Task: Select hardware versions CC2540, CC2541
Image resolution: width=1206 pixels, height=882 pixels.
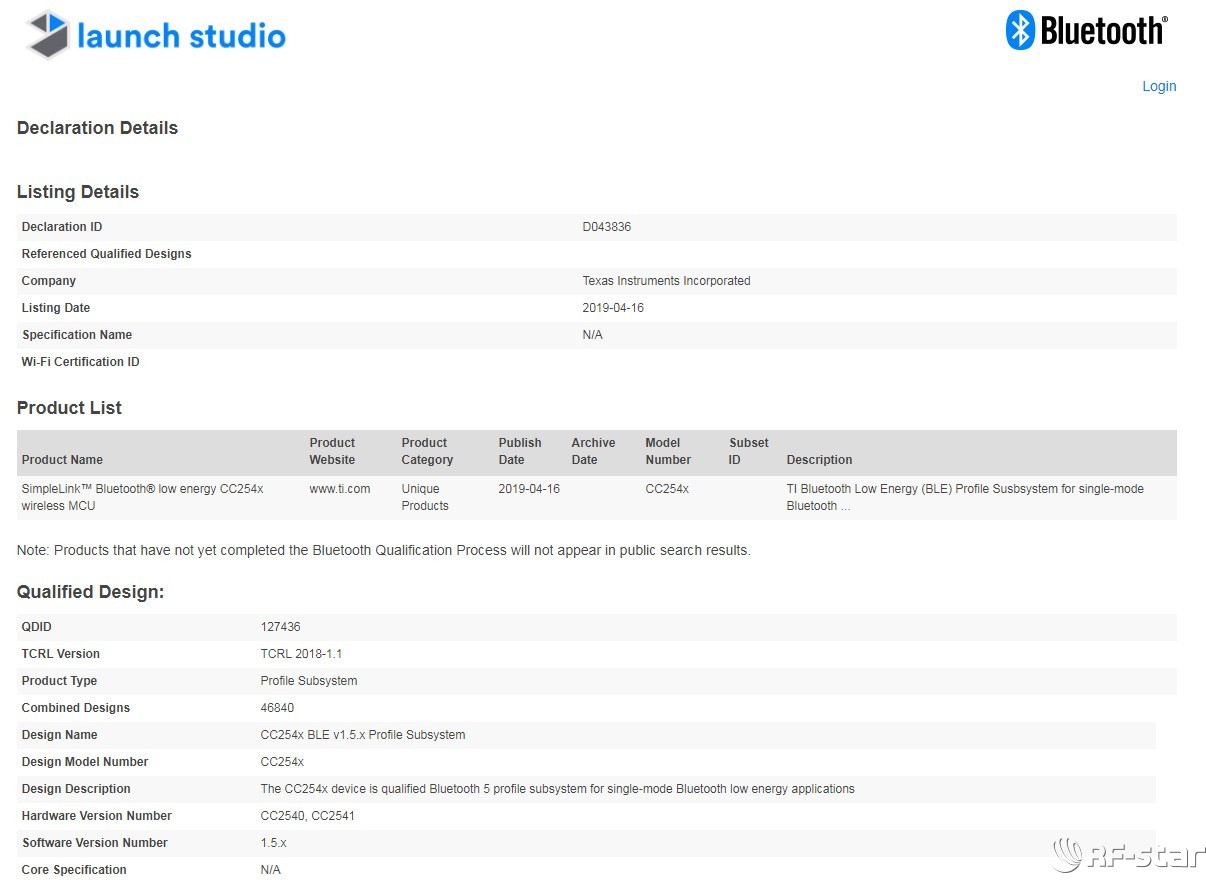Action: (x=308, y=816)
